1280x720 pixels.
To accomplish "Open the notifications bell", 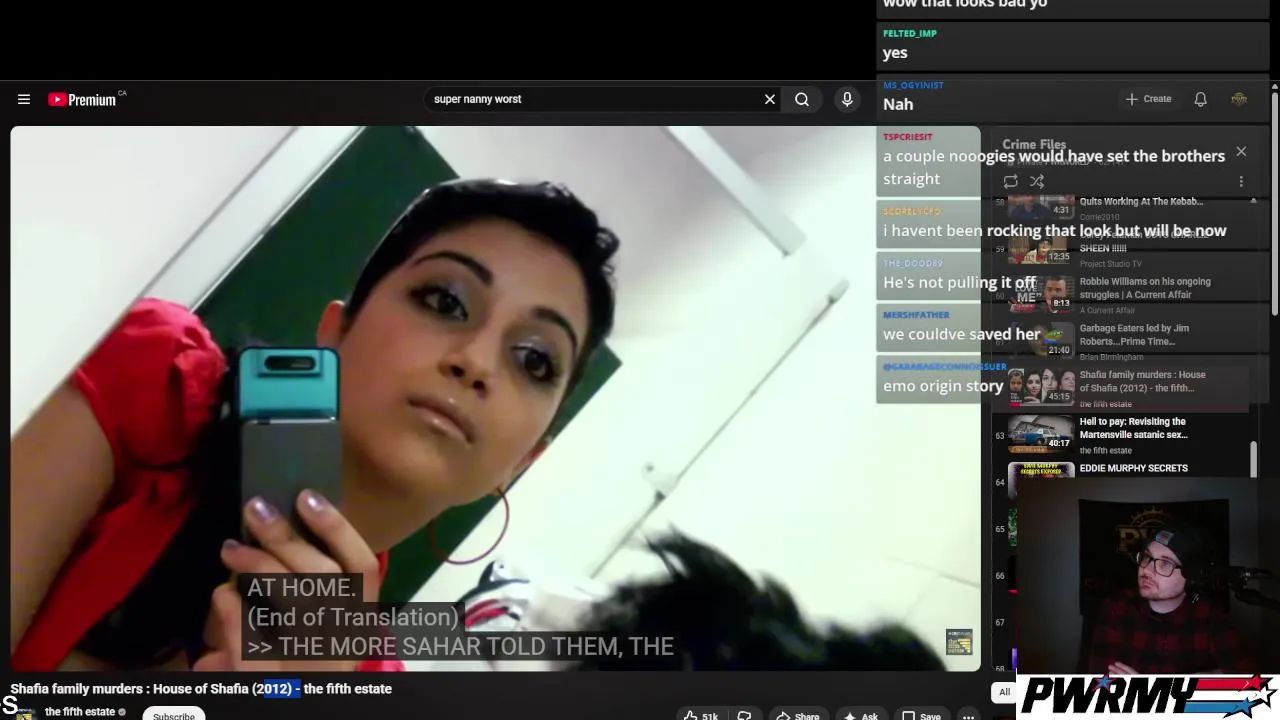I will click(x=1201, y=99).
